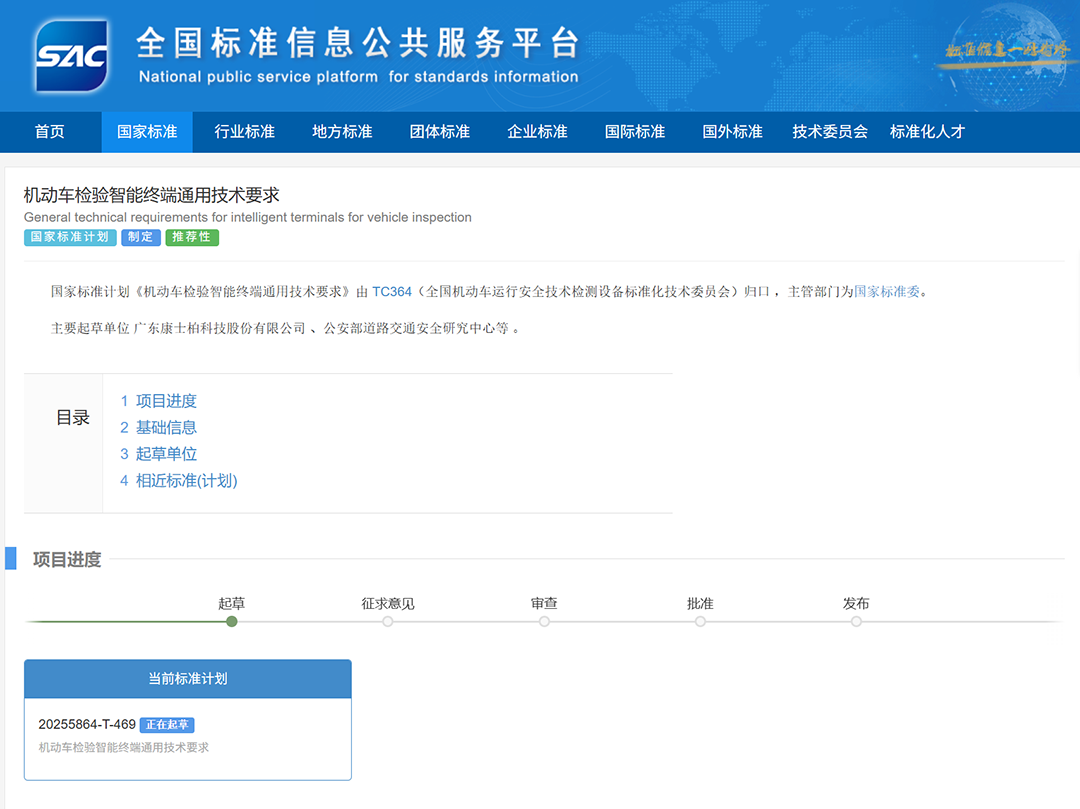Open the TC364 committee link
This screenshot has height=809, width=1080.
click(390, 291)
